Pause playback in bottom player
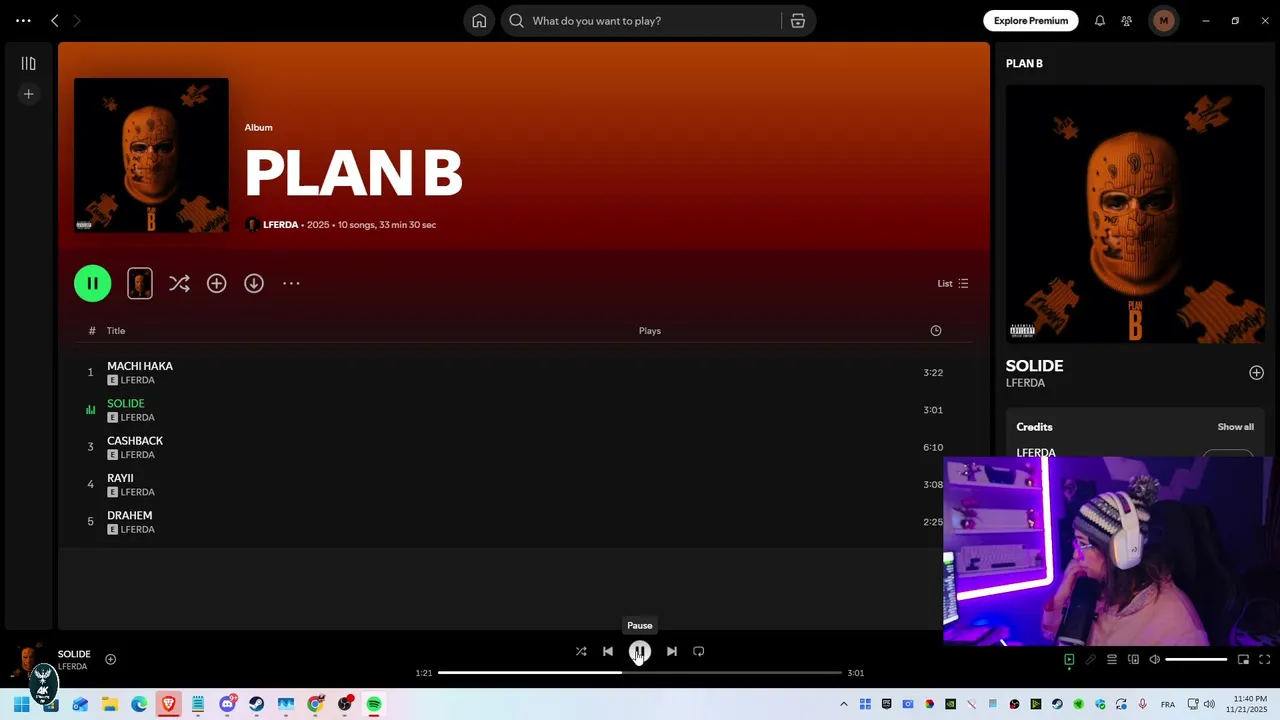 click(x=640, y=651)
